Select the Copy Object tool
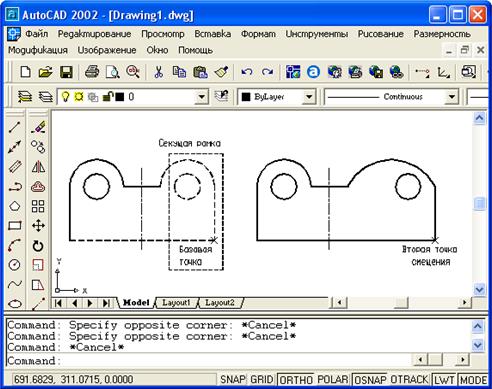Screen dimensions: 492x389 coord(38,147)
